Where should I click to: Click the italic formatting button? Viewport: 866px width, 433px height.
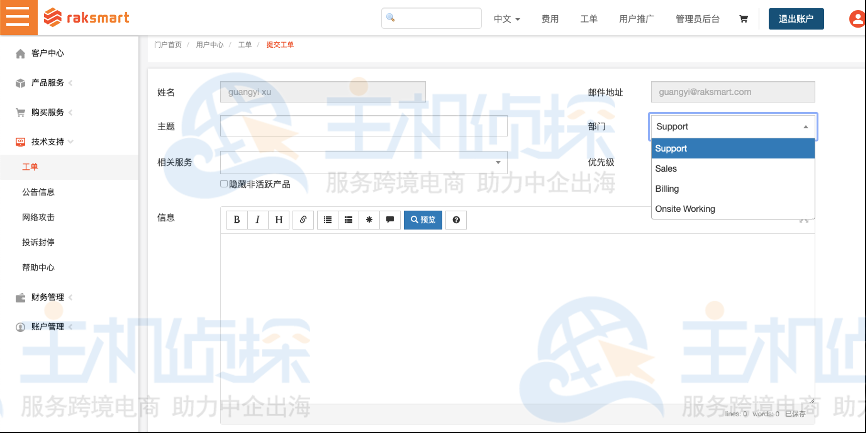[x=257, y=220]
